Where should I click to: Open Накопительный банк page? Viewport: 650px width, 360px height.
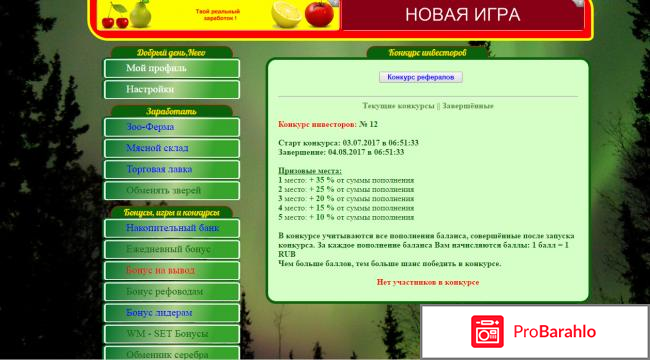pyautogui.click(x=172, y=229)
